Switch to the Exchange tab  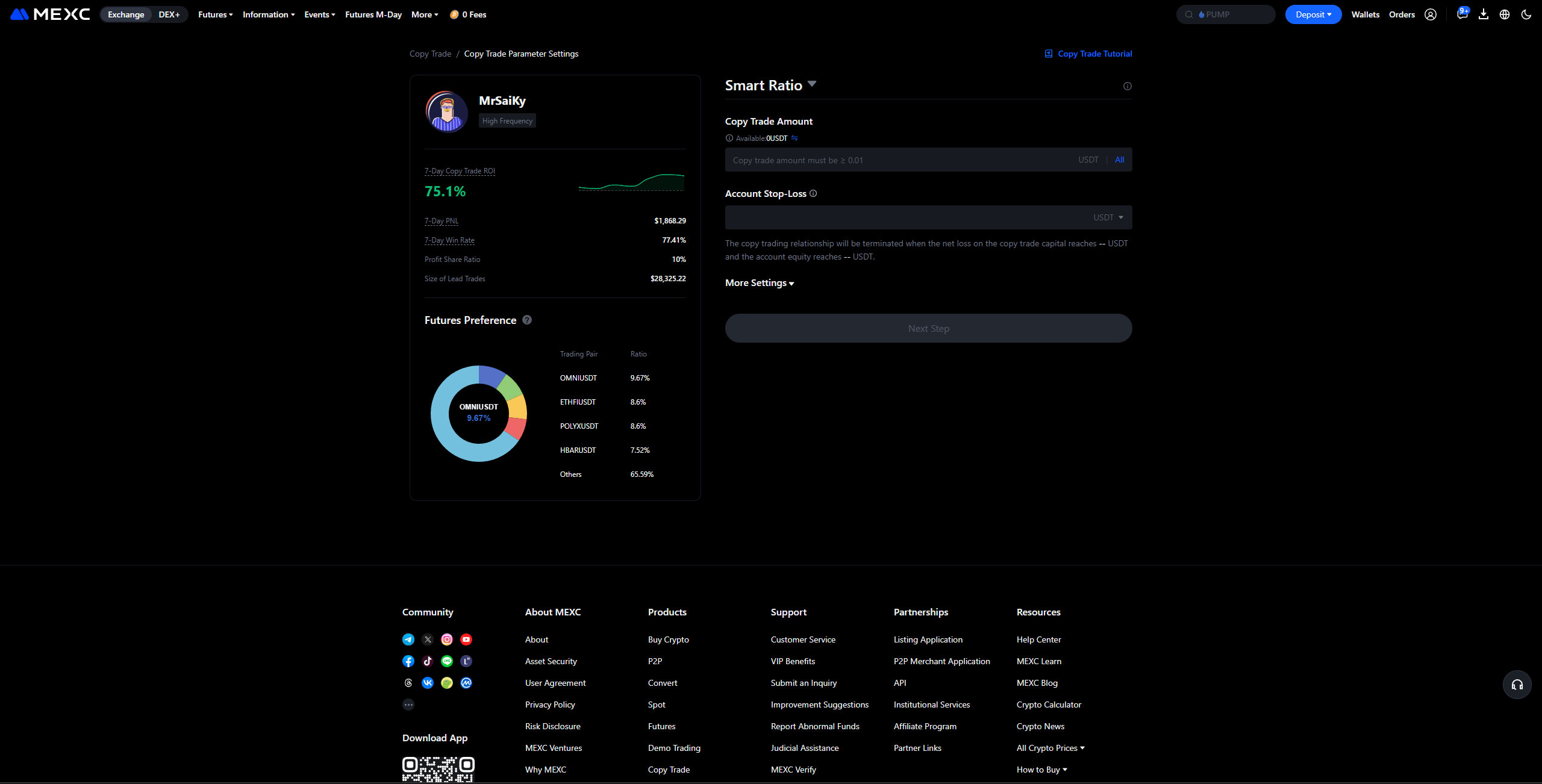pos(126,14)
